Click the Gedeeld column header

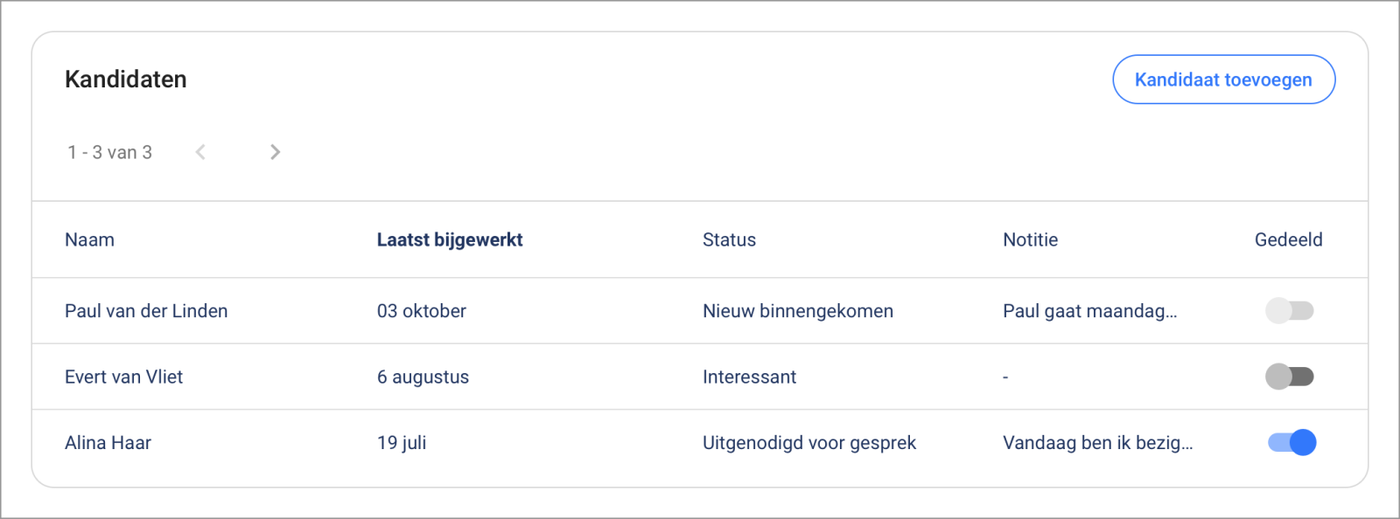pyautogui.click(x=1288, y=240)
